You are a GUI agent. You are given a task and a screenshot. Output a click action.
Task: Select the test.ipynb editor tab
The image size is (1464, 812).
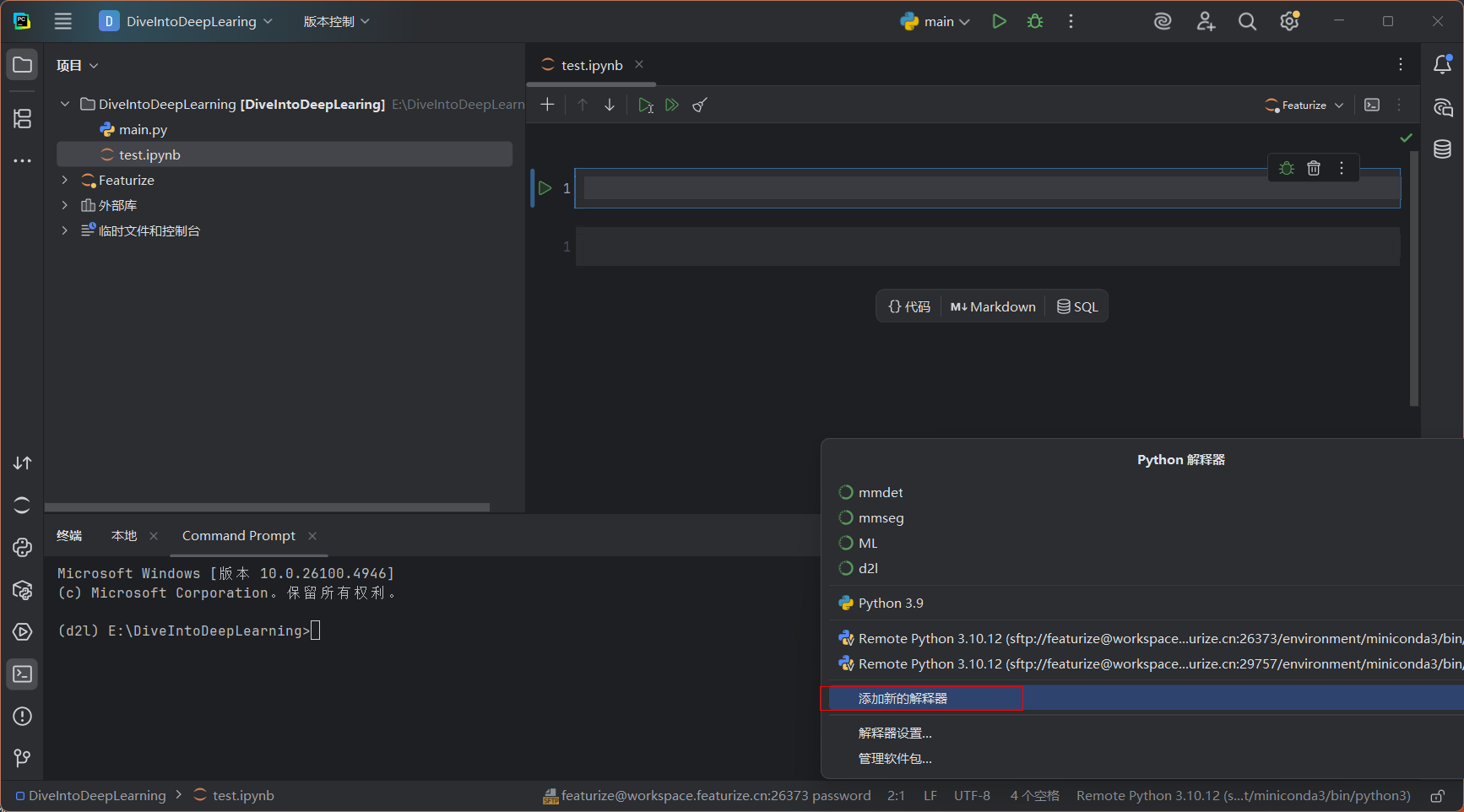(x=592, y=65)
